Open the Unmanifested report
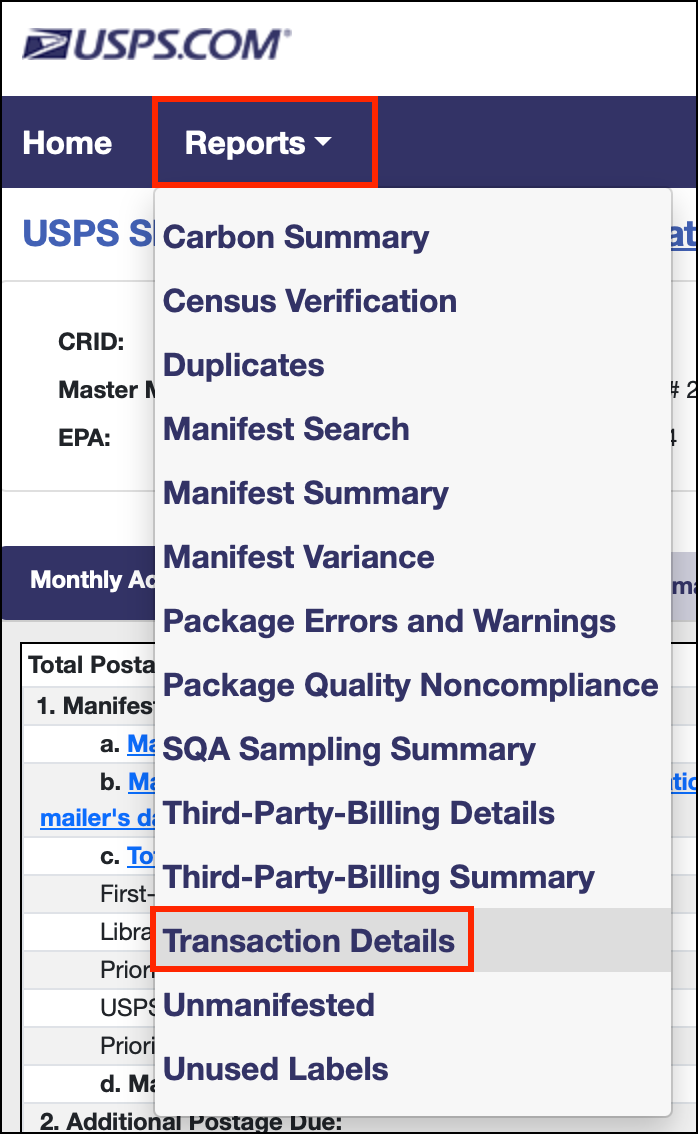698x1134 pixels. 269,1005
